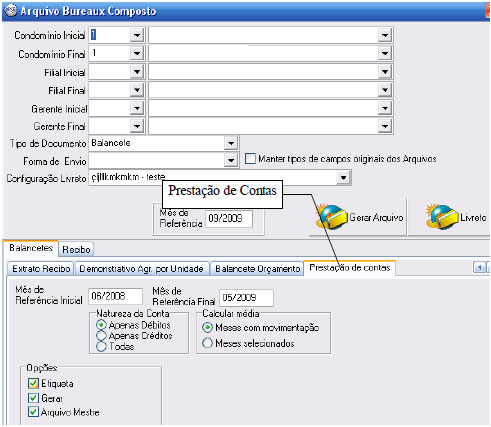491x427 pixels.
Task: Click Mês de Referência Inicial field
Action: coord(115,296)
